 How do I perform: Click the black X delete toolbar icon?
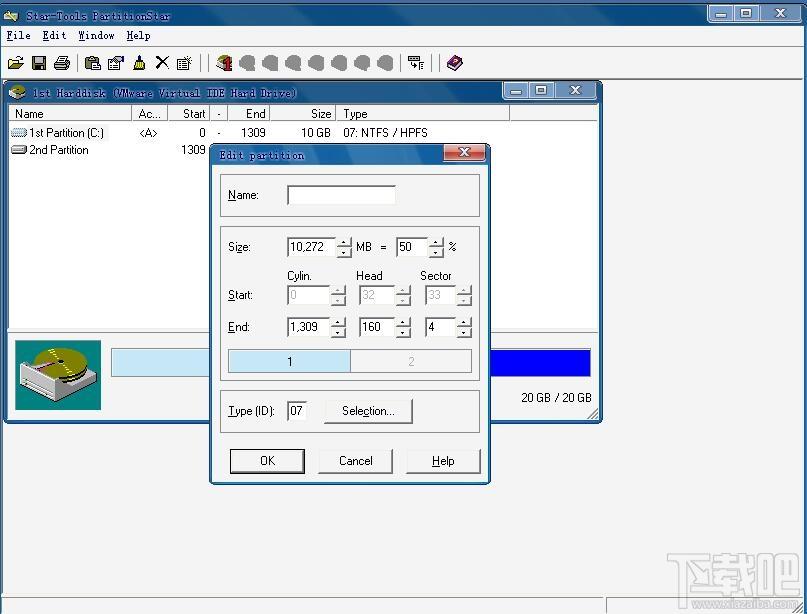[162, 63]
